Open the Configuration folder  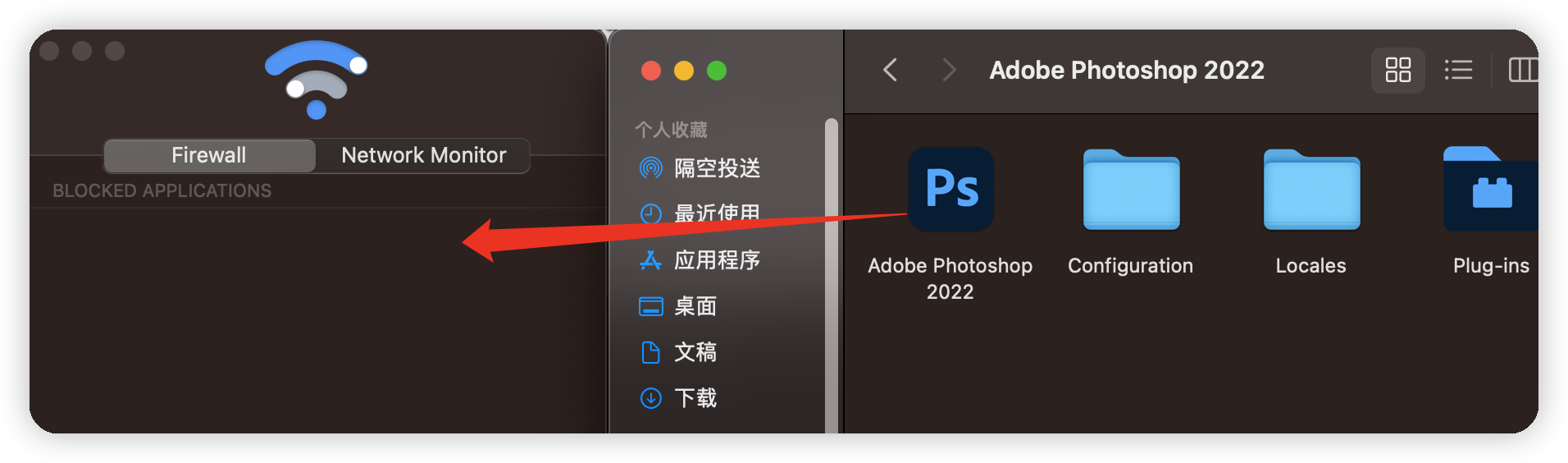tap(1131, 190)
